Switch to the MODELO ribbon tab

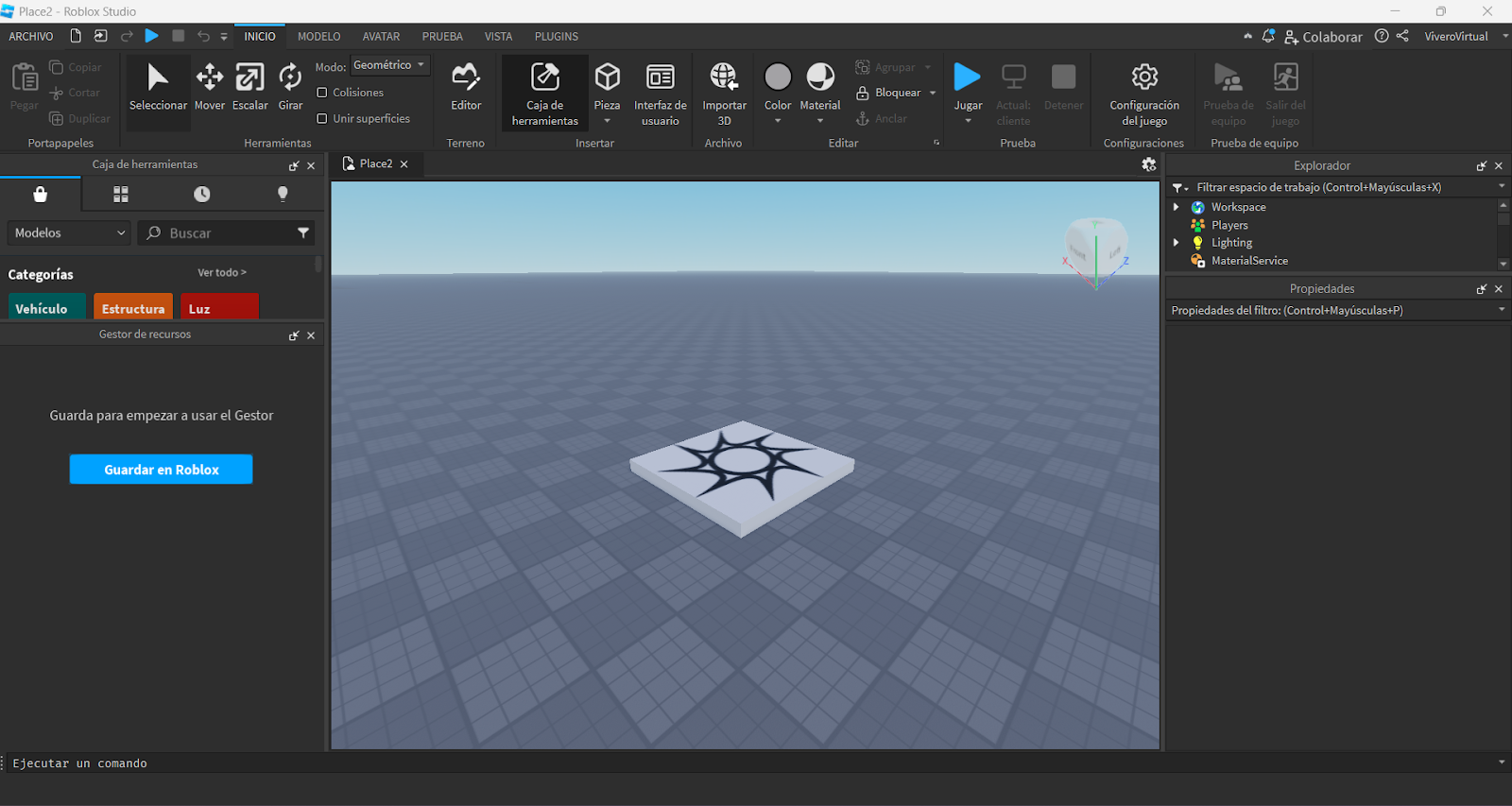click(318, 36)
